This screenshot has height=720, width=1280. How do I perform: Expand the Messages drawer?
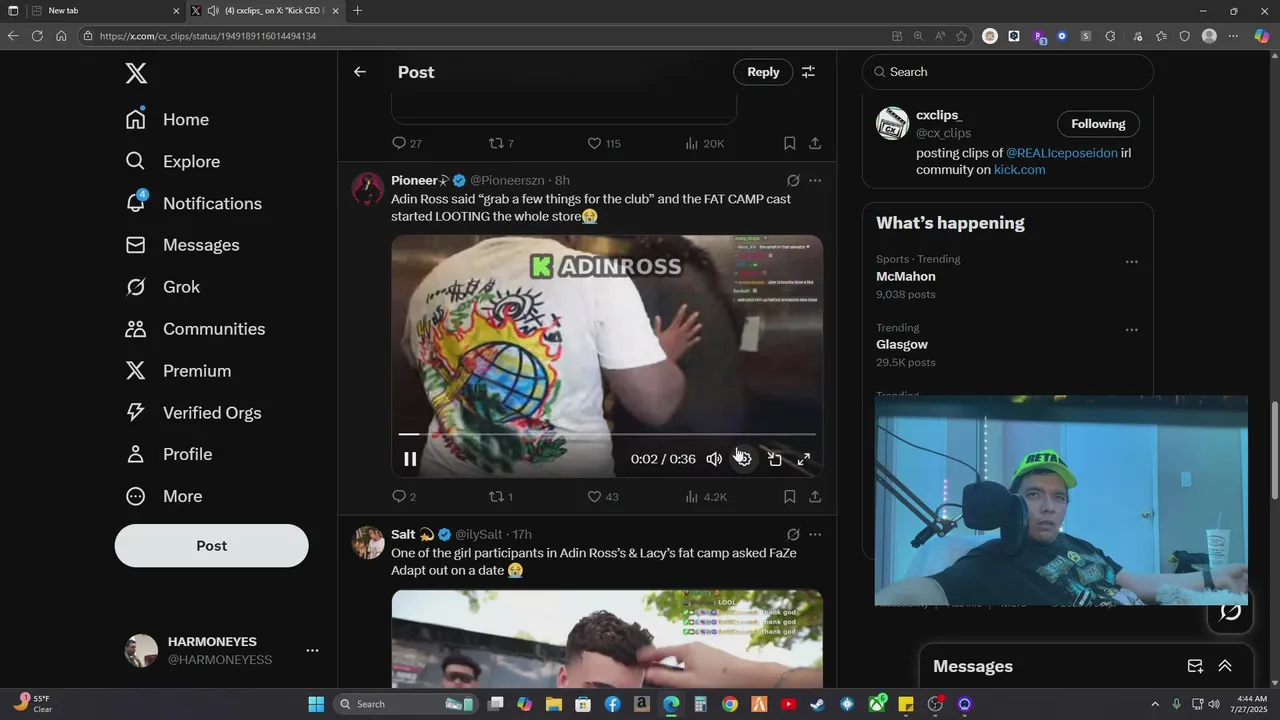[x=1224, y=666]
